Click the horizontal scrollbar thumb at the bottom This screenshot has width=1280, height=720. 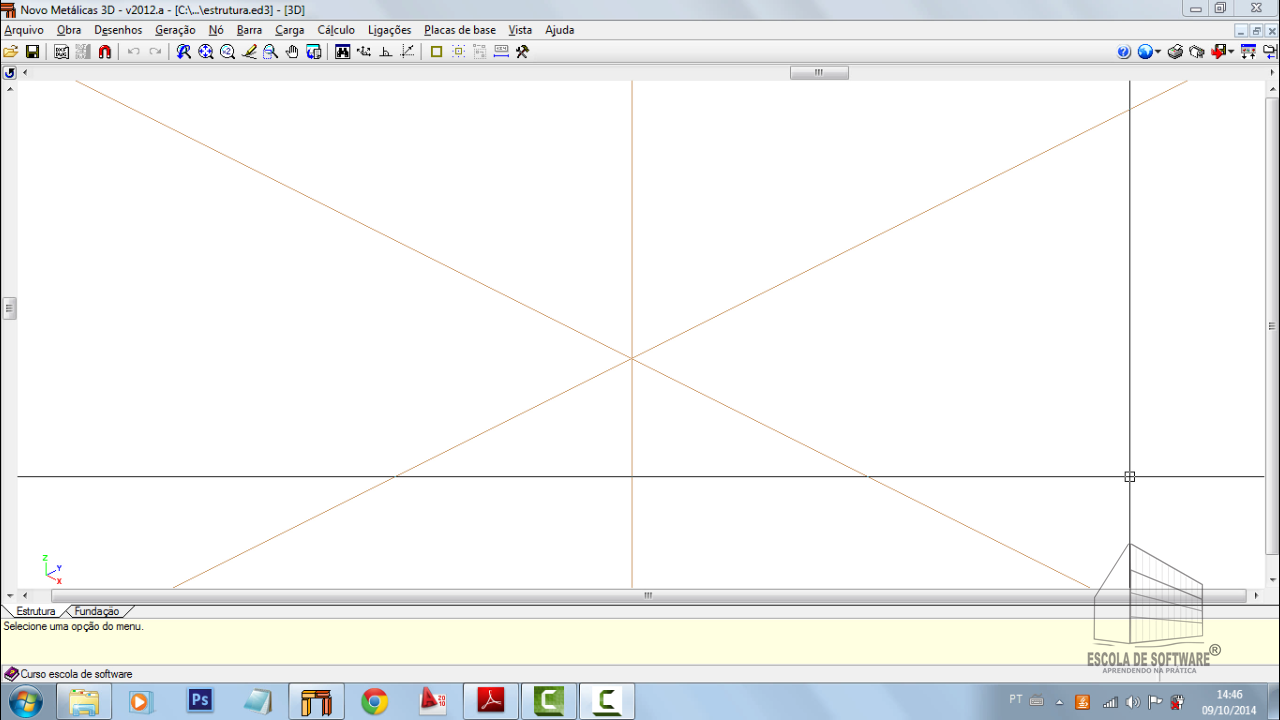pos(648,595)
